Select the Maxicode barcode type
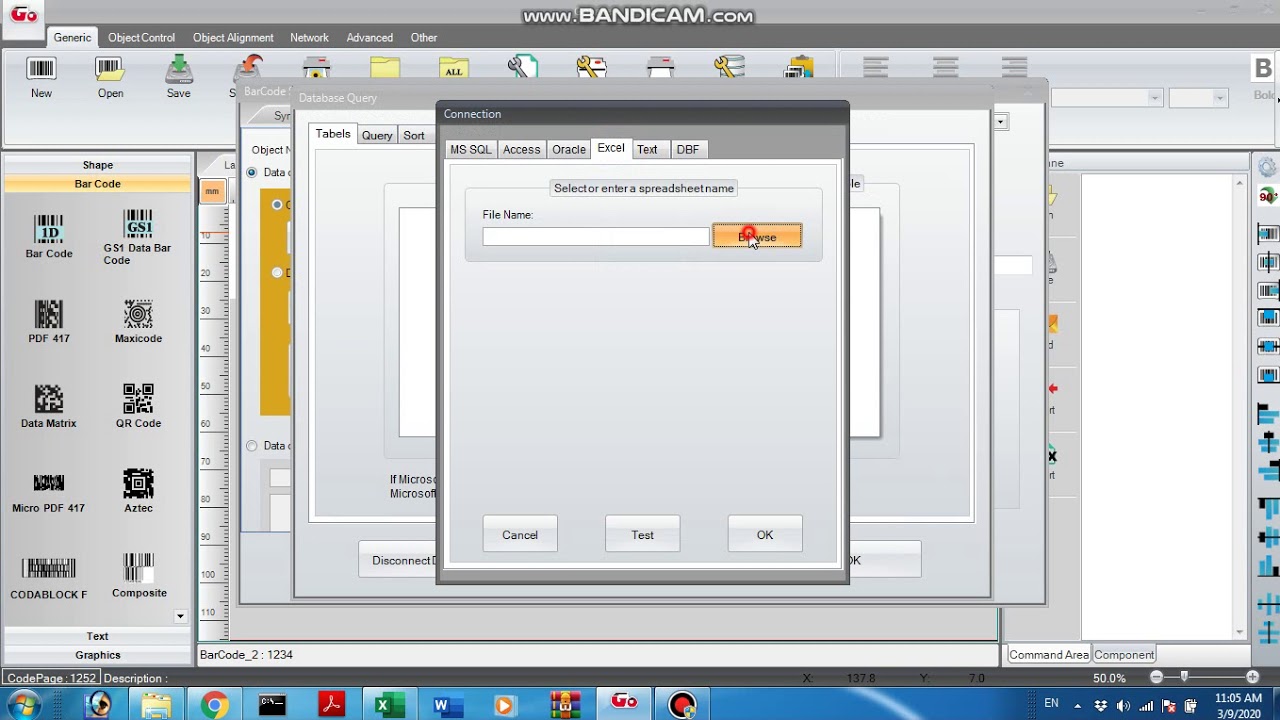 (138, 321)
